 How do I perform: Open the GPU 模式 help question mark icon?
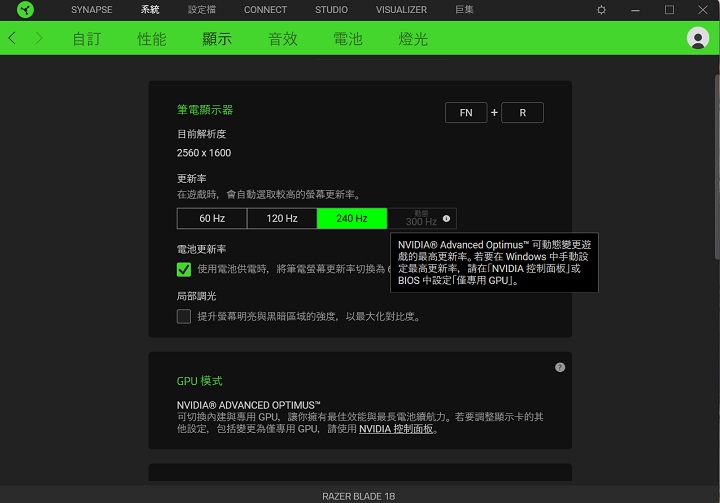coord(560,367)
